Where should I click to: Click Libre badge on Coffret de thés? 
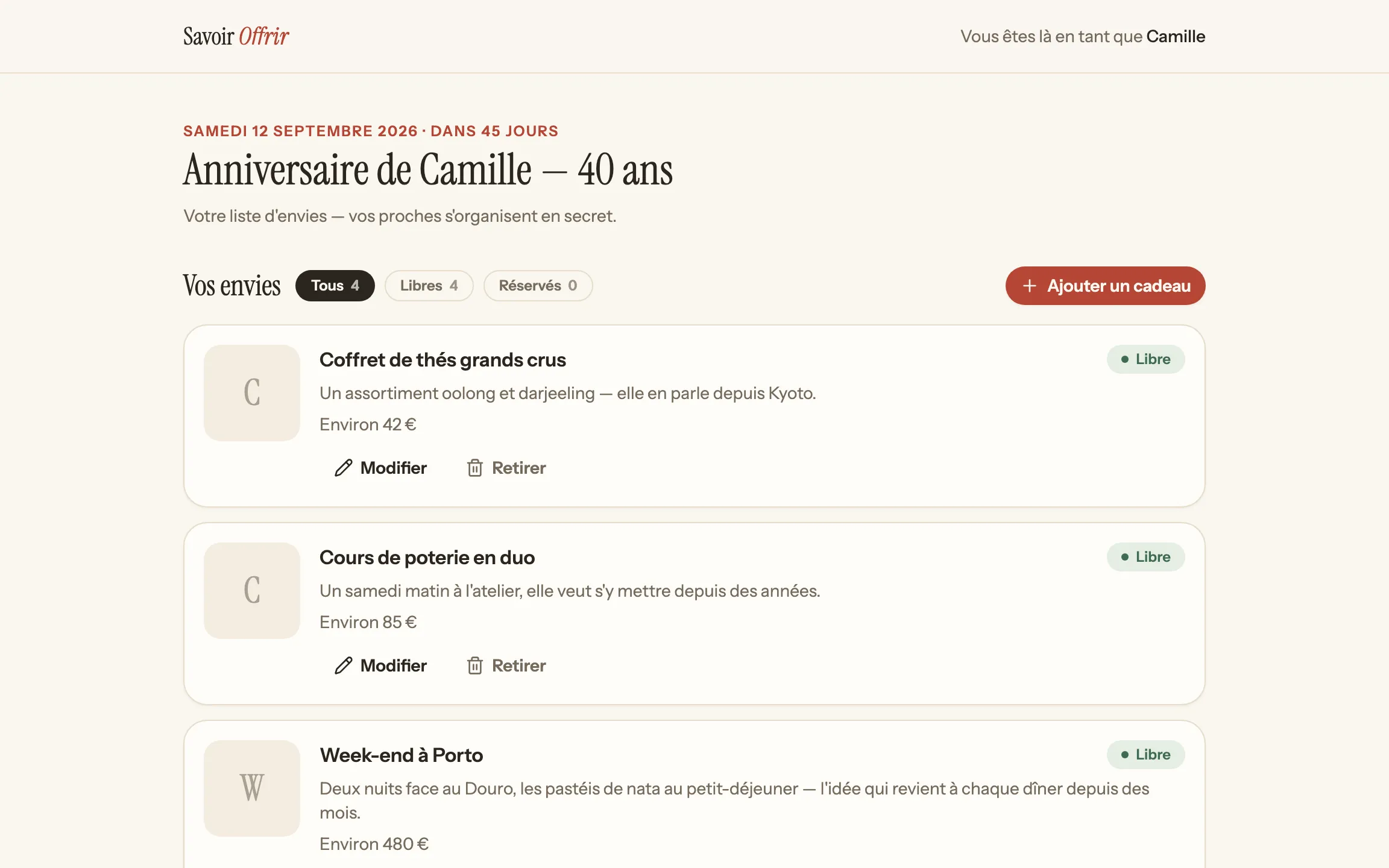tap(1146, 359)
